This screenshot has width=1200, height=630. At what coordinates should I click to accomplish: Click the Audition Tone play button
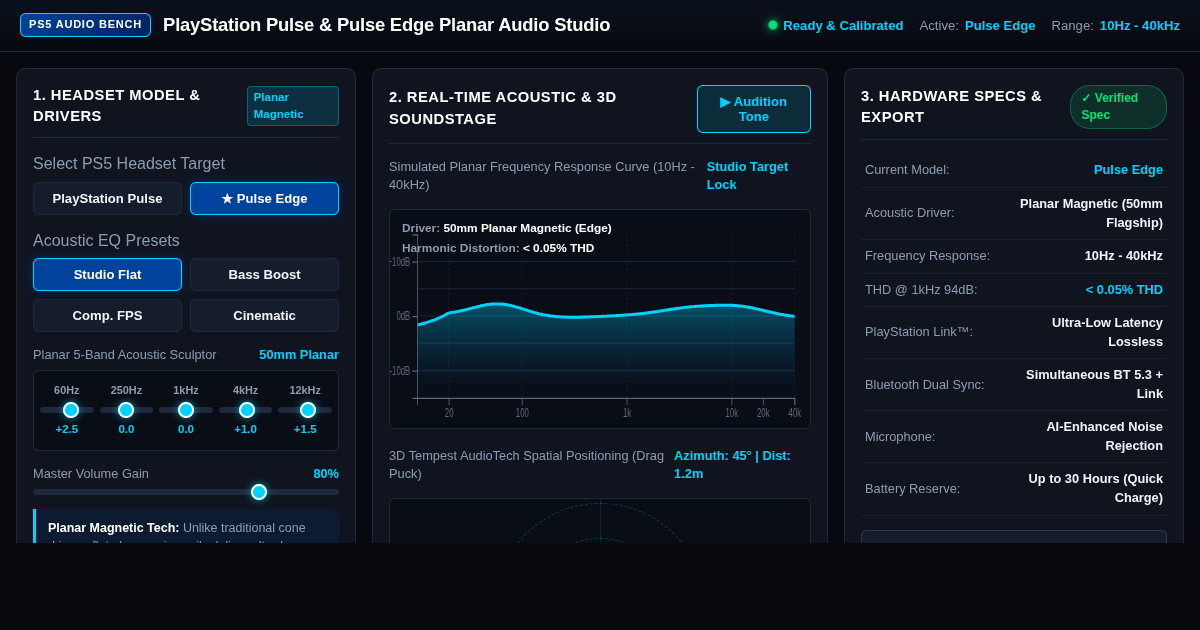(754, 109)
